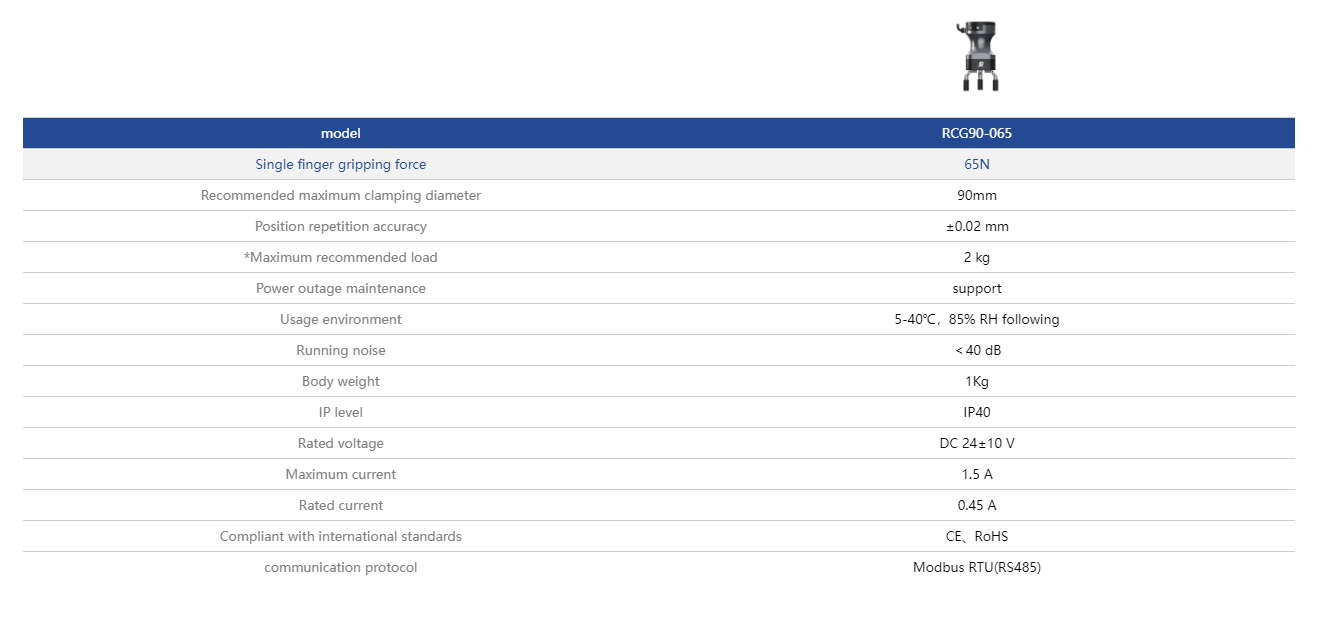Click the 'Power outage maintenance' label
1318x624 pixels.
(x=341, y=288)
